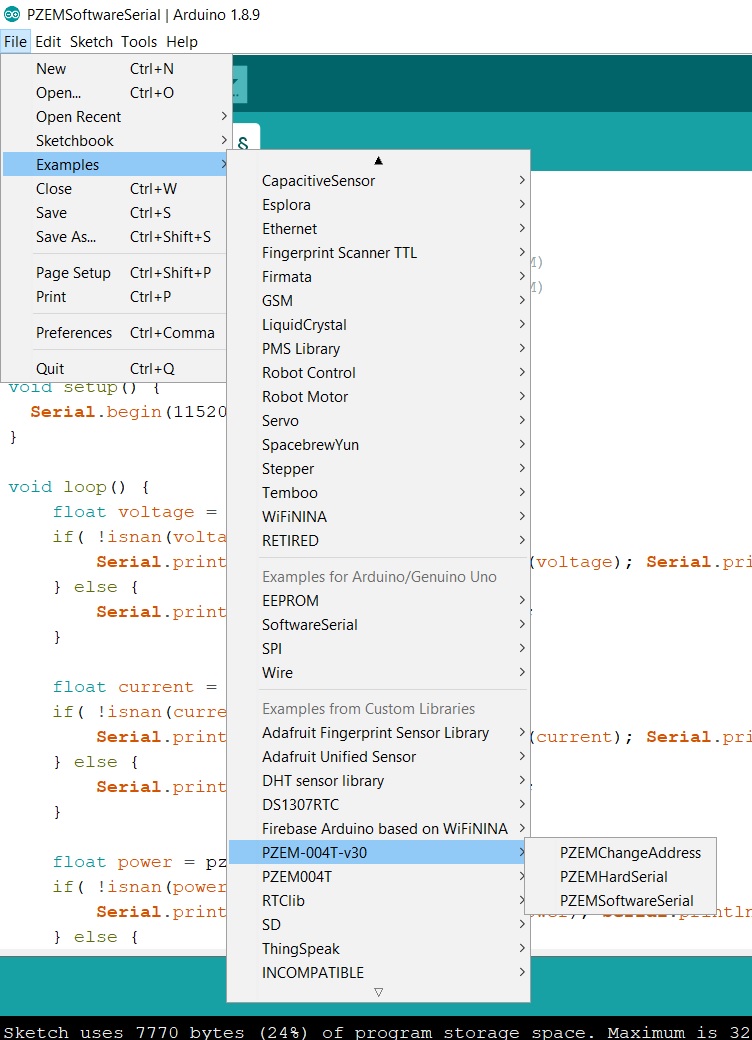Expand GSM examples

click(379, 300)
